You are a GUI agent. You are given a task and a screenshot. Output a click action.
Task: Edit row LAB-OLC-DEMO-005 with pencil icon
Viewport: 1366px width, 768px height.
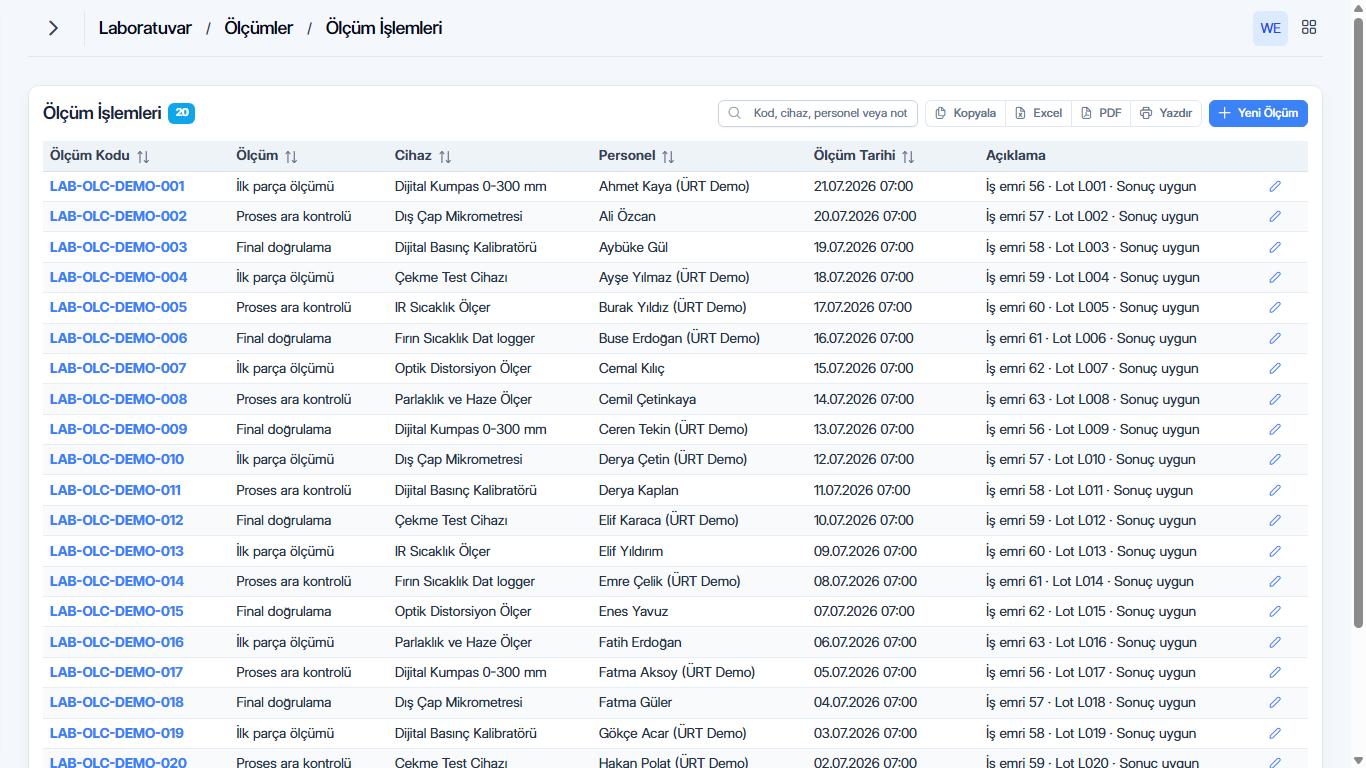[x=1275, y=307]
